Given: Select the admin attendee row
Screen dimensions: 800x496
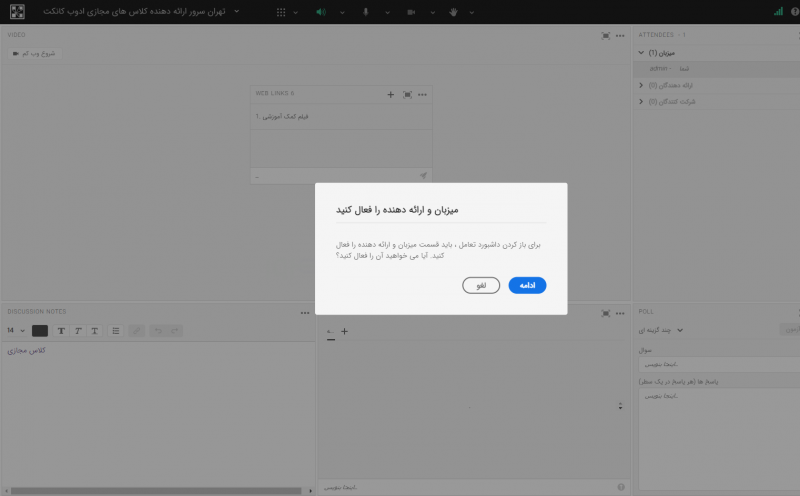Looking at the screenshot, I should click(x=716, y=68).
